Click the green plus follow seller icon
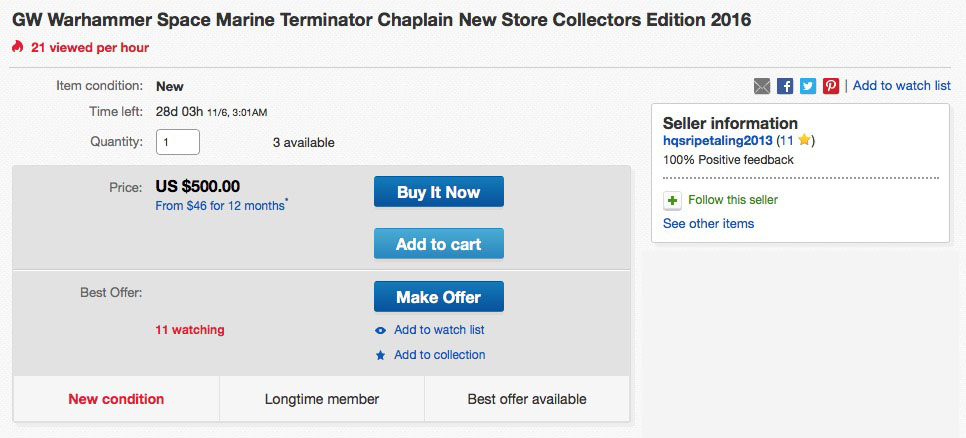Image resolution: width=966 pixels, height=438 pixels. tap(672, 201)
